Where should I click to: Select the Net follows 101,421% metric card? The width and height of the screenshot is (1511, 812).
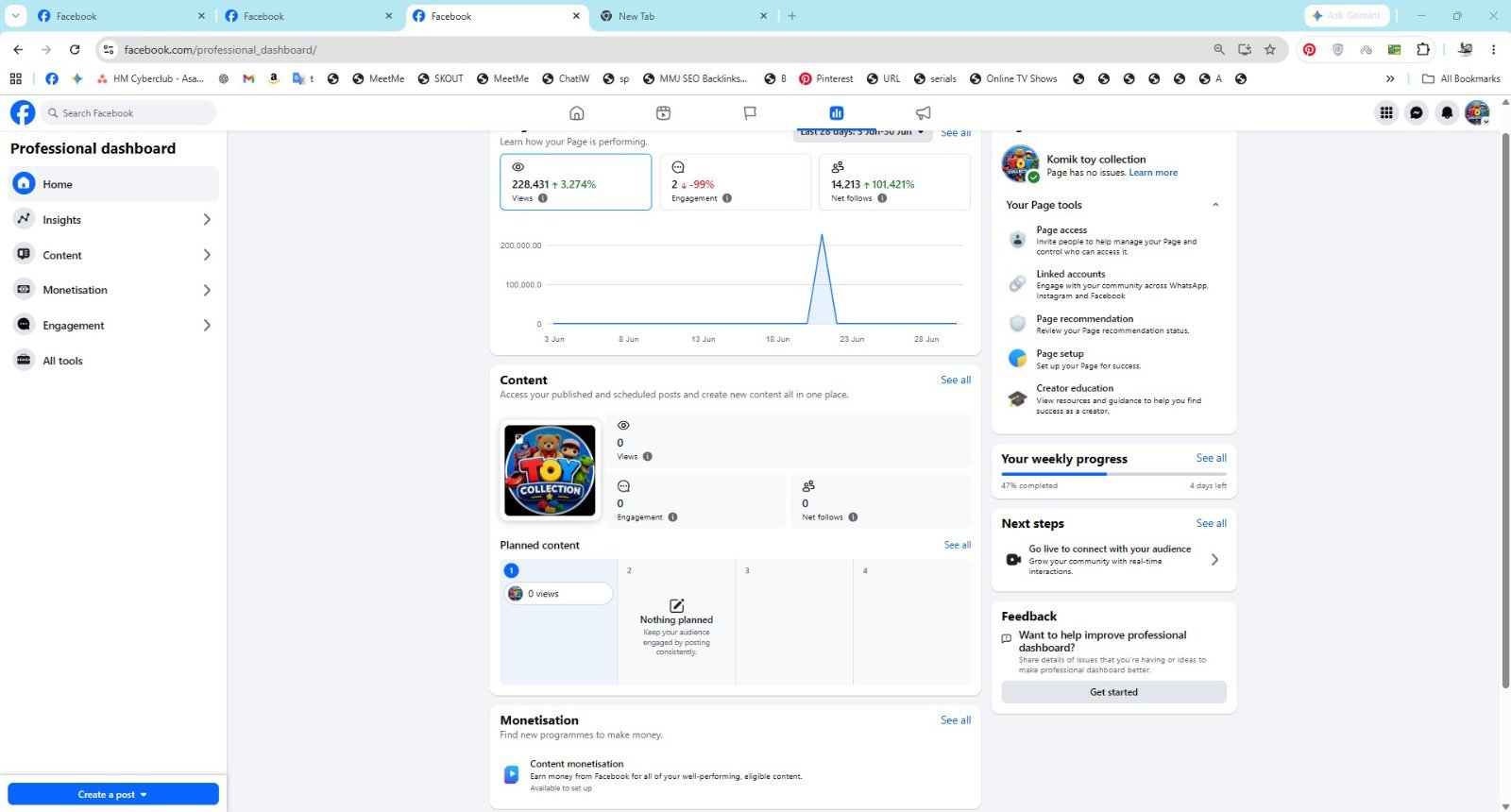[895, 181]
